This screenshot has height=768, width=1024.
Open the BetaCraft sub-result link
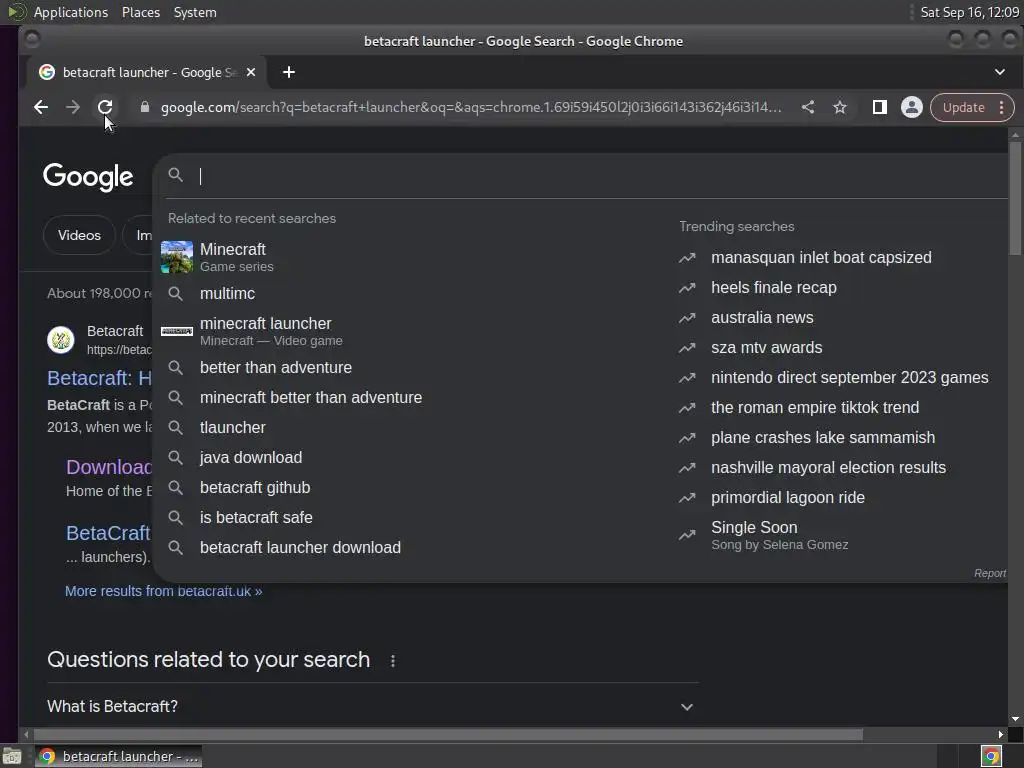point(108,533)
